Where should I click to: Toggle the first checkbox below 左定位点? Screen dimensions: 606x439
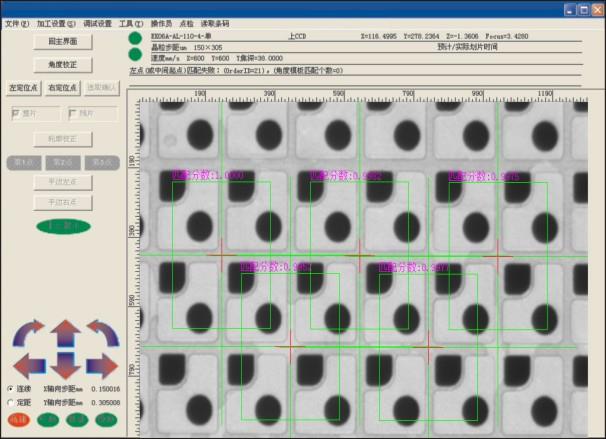[14, 113]
